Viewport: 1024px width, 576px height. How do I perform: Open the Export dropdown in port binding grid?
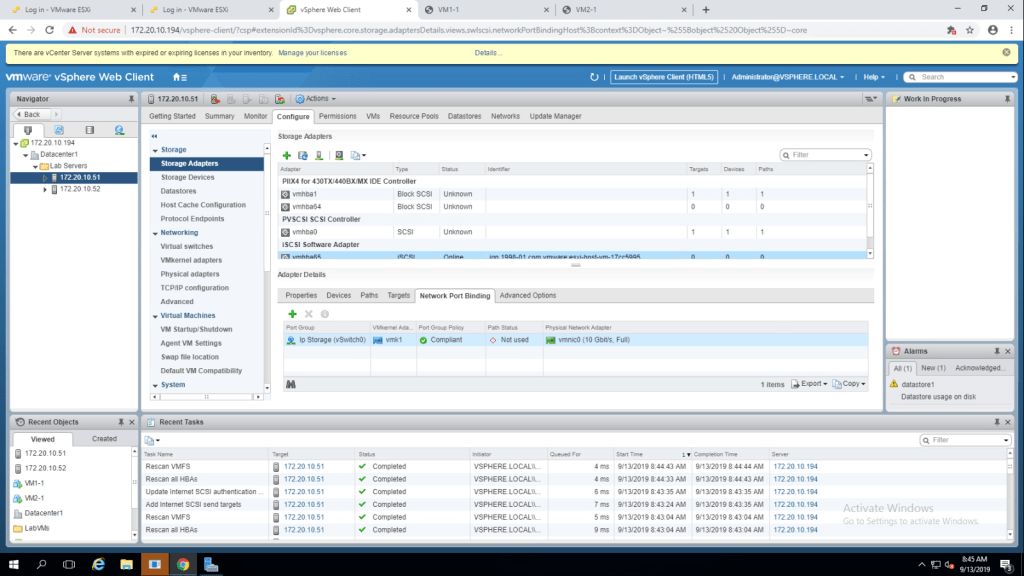pos(811,384)
